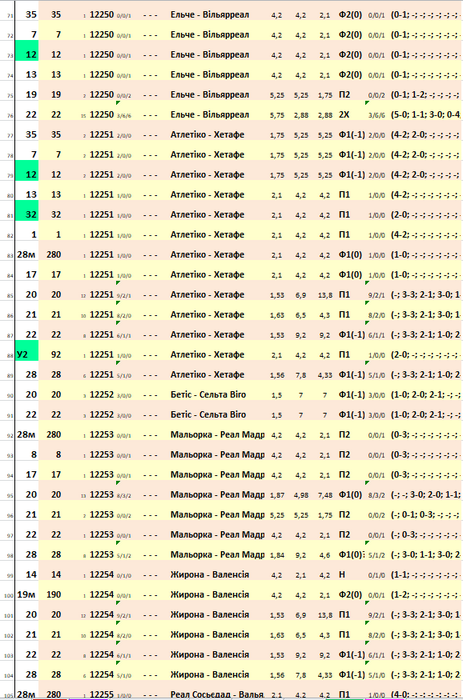Select the Ф1(-1) cell in row 78
The image size is (463, 700).
352,155
